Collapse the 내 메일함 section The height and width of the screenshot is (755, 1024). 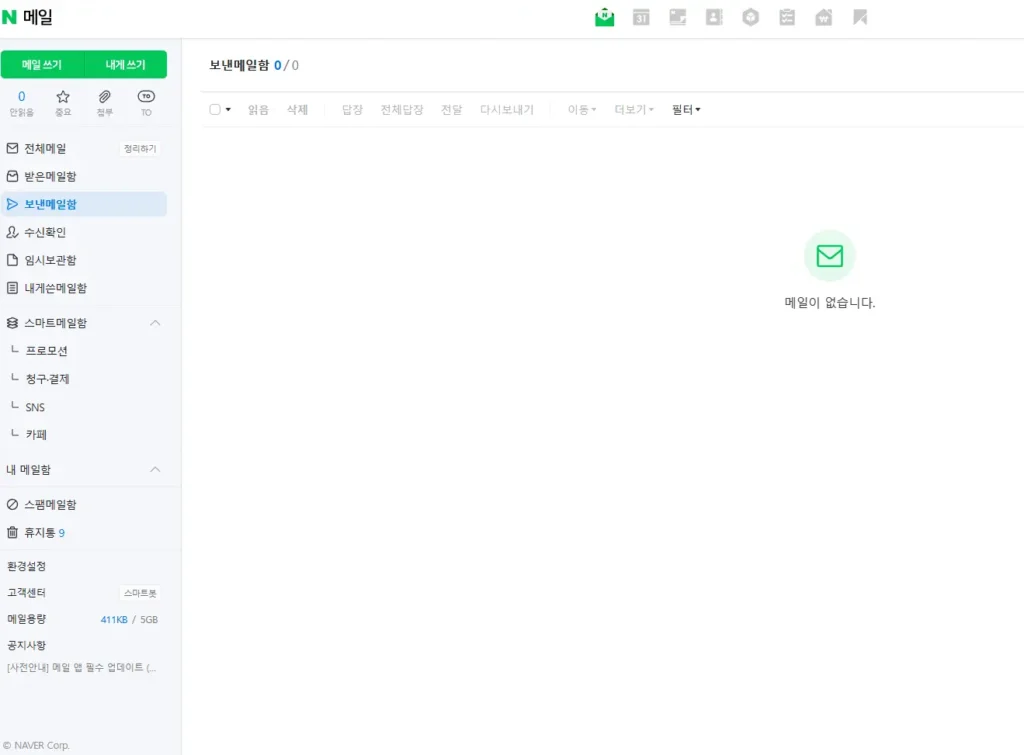[155, 469]
